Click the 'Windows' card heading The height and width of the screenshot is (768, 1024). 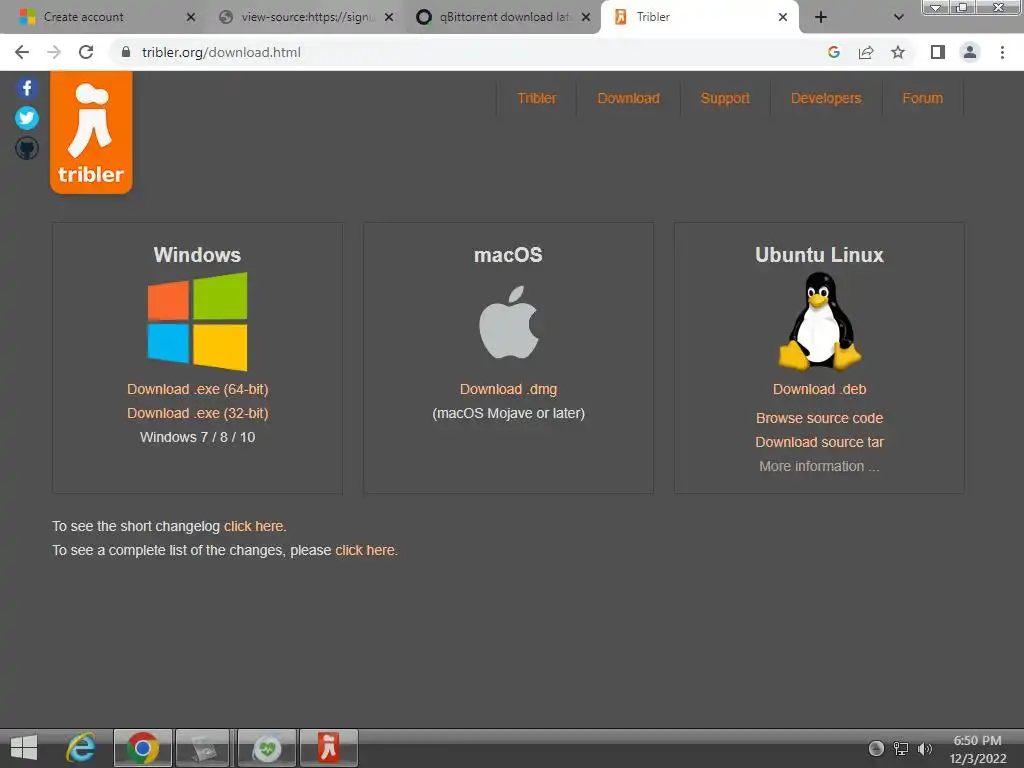coord(197,255)
